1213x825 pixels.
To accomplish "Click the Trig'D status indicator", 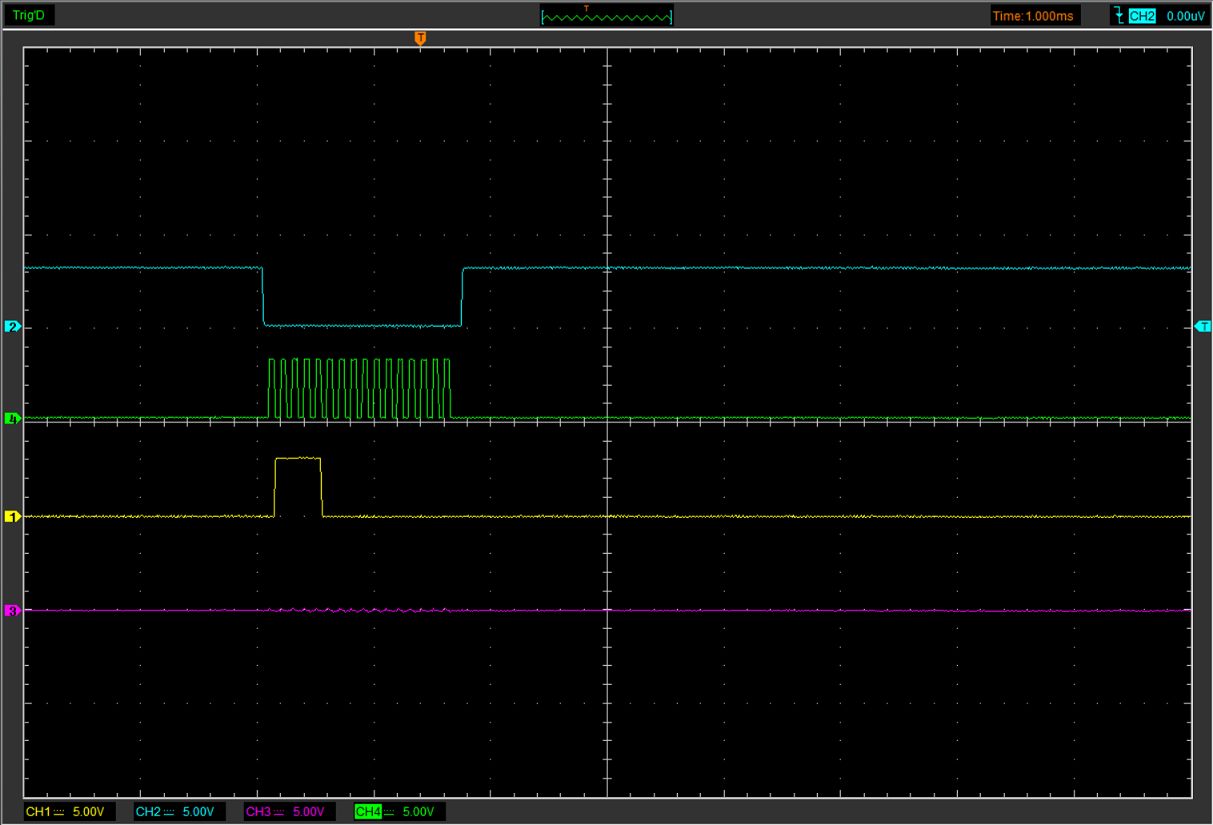I will coord(28,15).
